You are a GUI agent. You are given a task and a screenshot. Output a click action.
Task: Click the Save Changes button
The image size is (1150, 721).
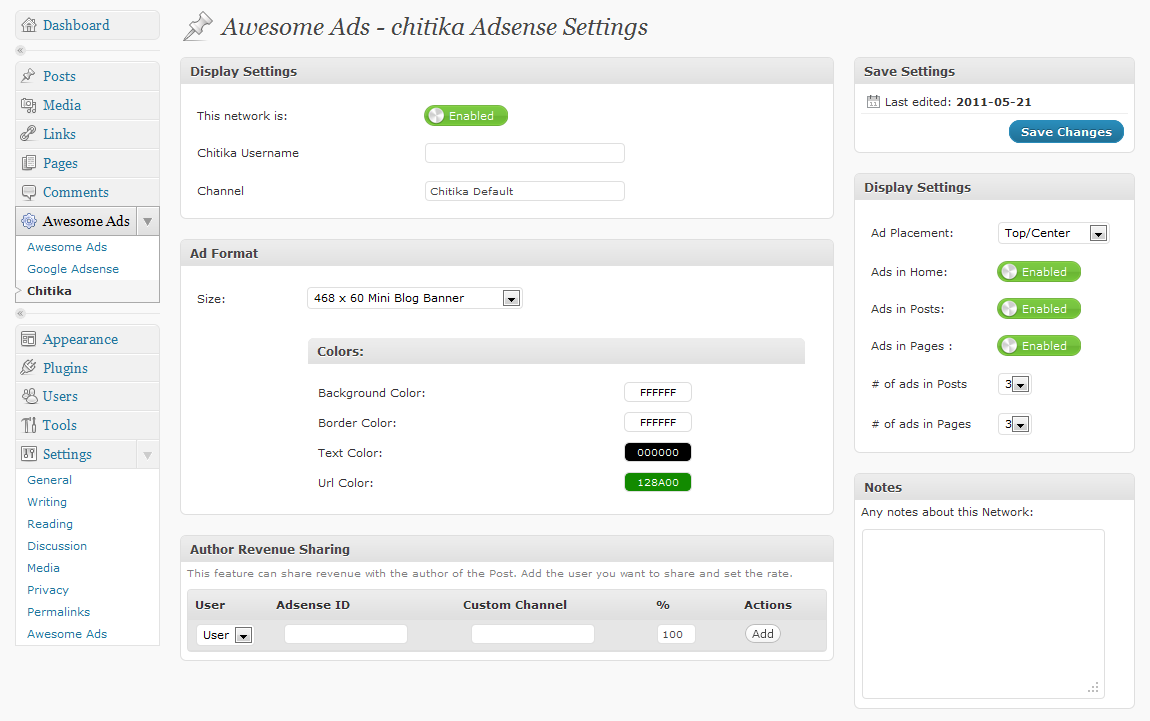1066,132
